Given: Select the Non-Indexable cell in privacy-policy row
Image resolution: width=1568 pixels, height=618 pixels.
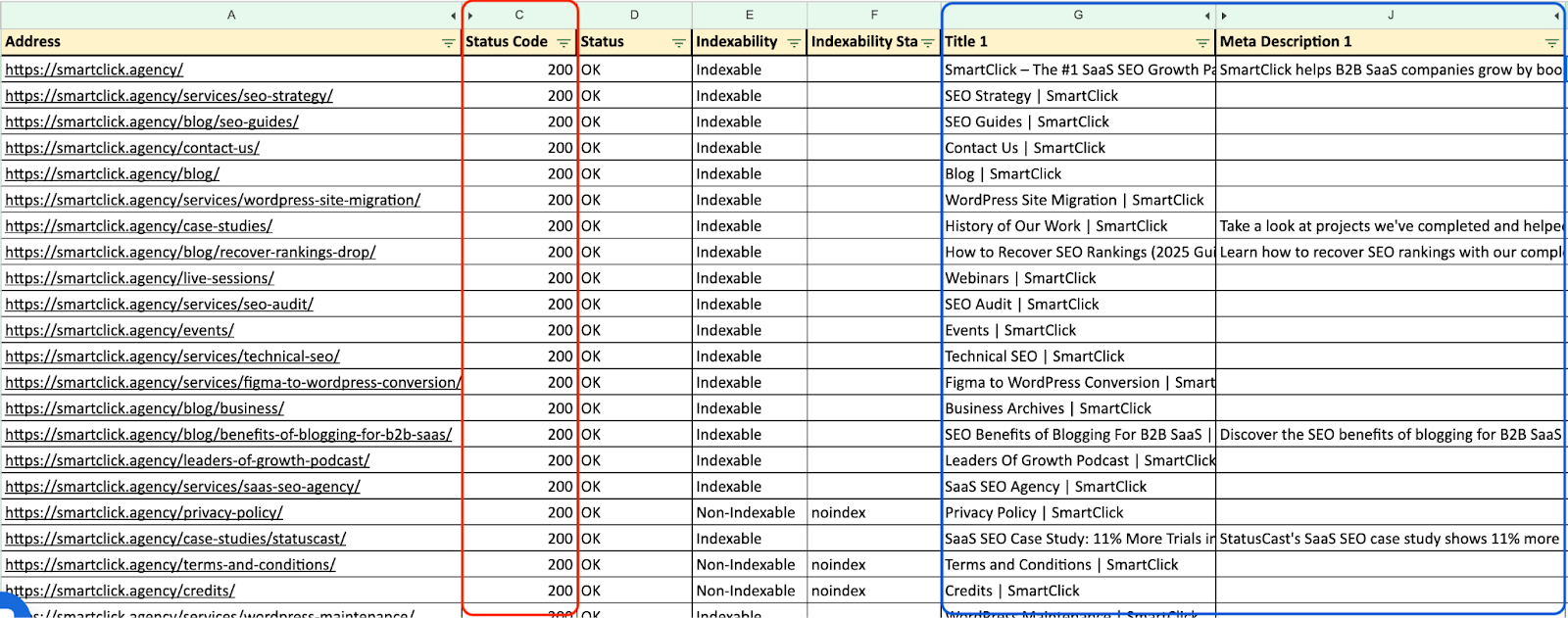Looking at the screenshot, I should pyautogui.click(x=750, y=512).
